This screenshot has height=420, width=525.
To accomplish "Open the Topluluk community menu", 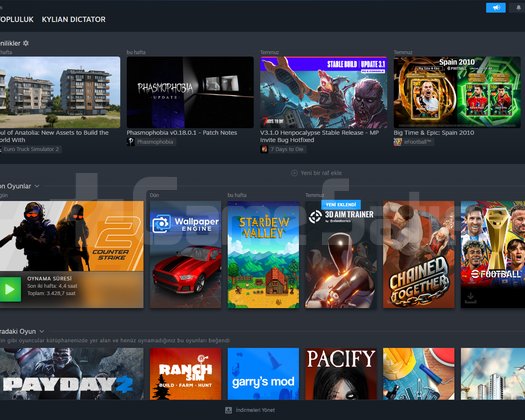I will click(x=16, y=19).
